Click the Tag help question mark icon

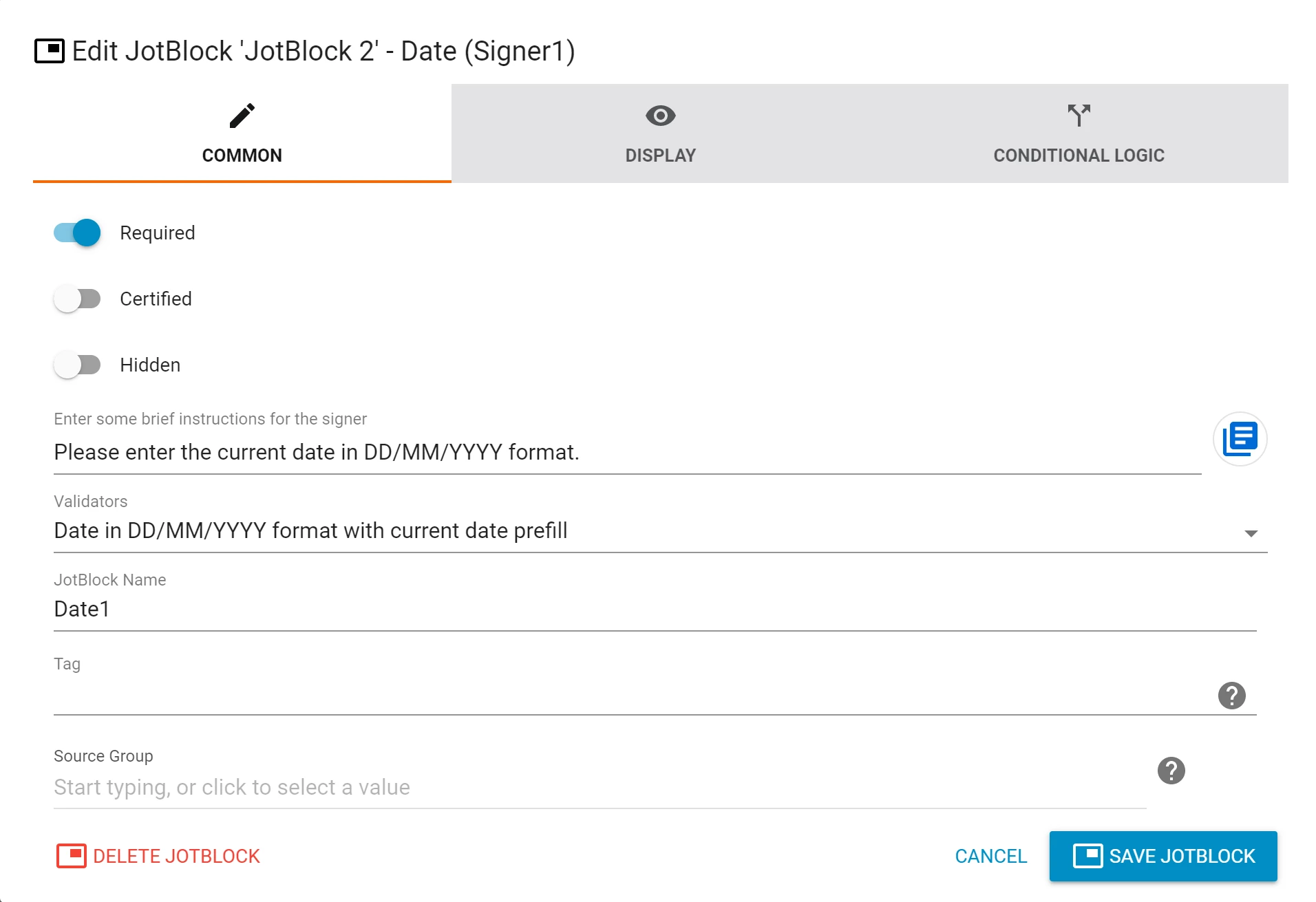pyautogui.click(x=1231, y=696)
